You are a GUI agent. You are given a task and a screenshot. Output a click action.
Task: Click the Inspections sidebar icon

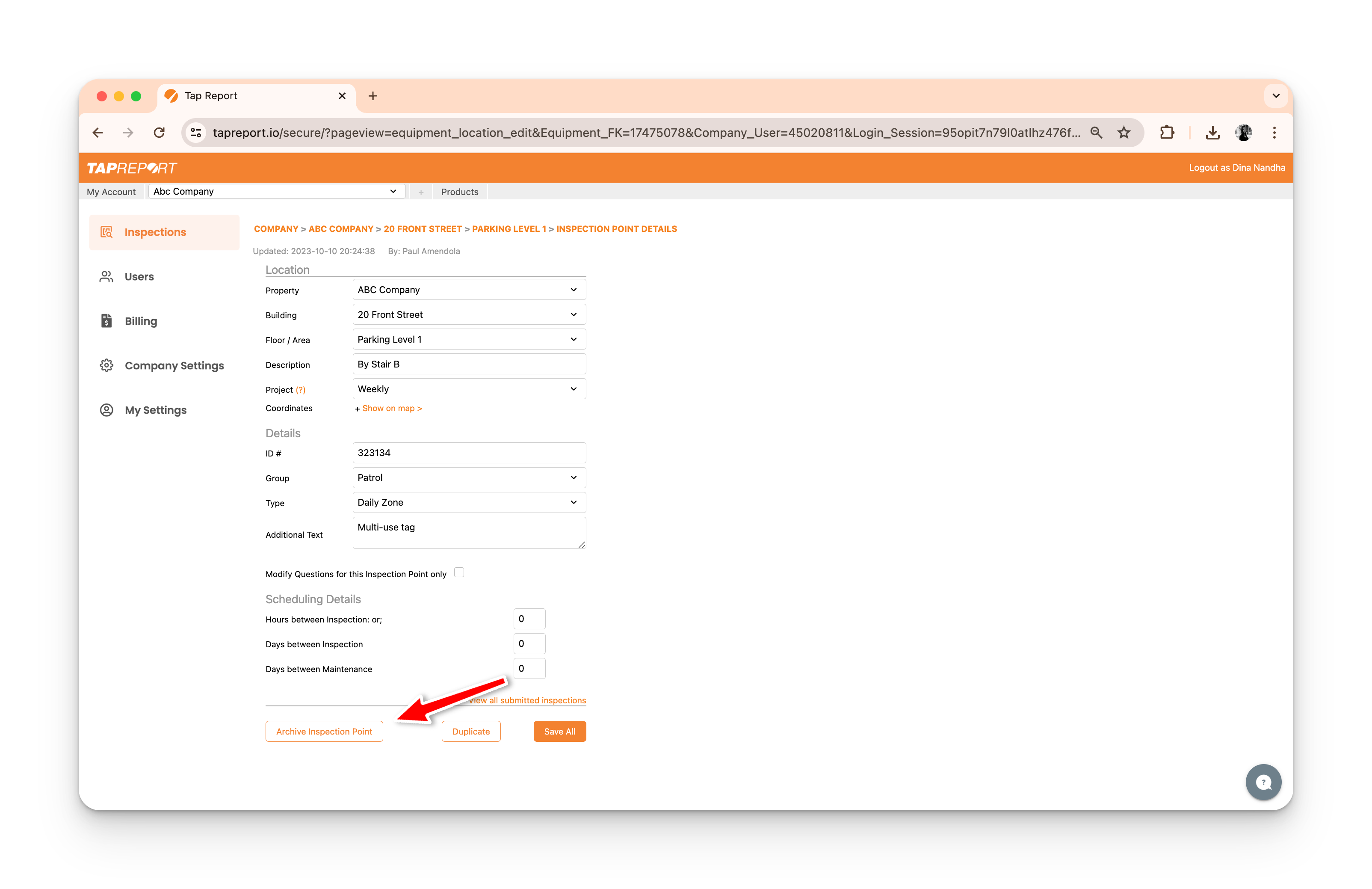tap(106, 232)
